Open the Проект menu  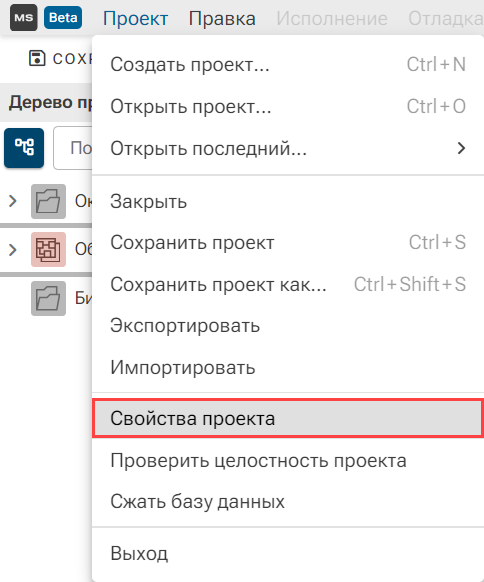(135, 19)
